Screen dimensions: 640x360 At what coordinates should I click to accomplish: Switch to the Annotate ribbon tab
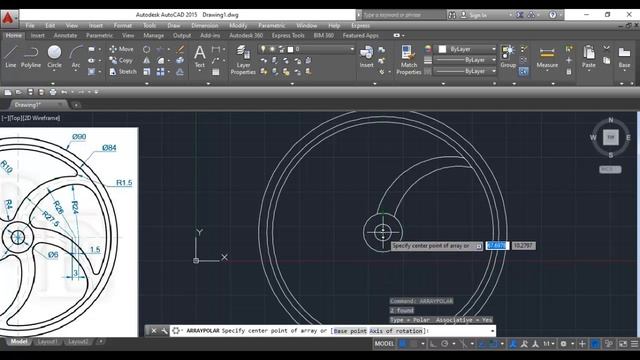click(x=65, y=36)
